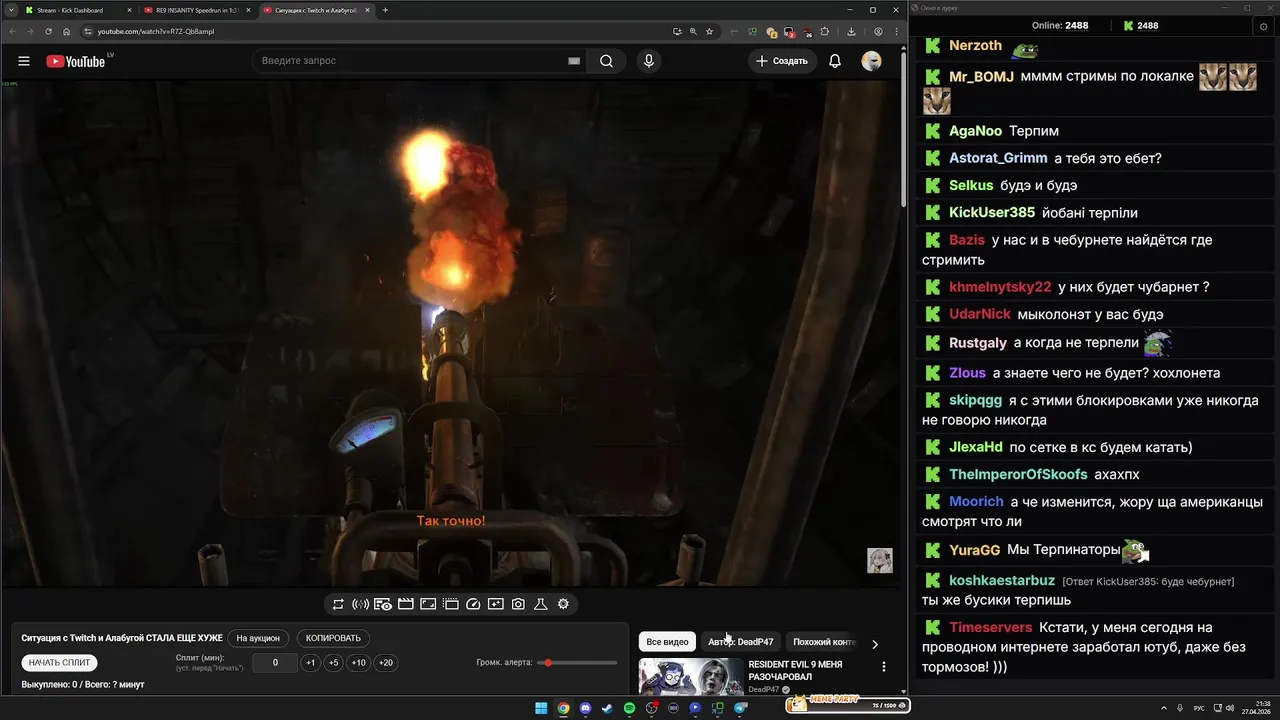The height and width of the screenshot is (720, 1280).
Task: Open Telegram from the taskbar
Action: (x=740, y=708)
